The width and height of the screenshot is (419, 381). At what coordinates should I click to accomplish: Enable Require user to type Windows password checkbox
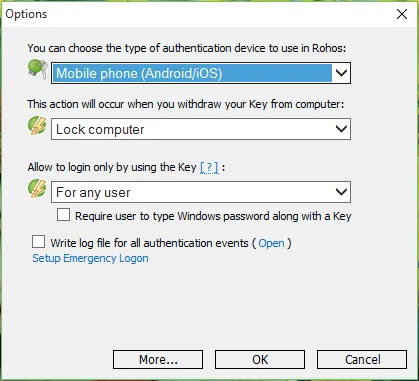[63, 215]
